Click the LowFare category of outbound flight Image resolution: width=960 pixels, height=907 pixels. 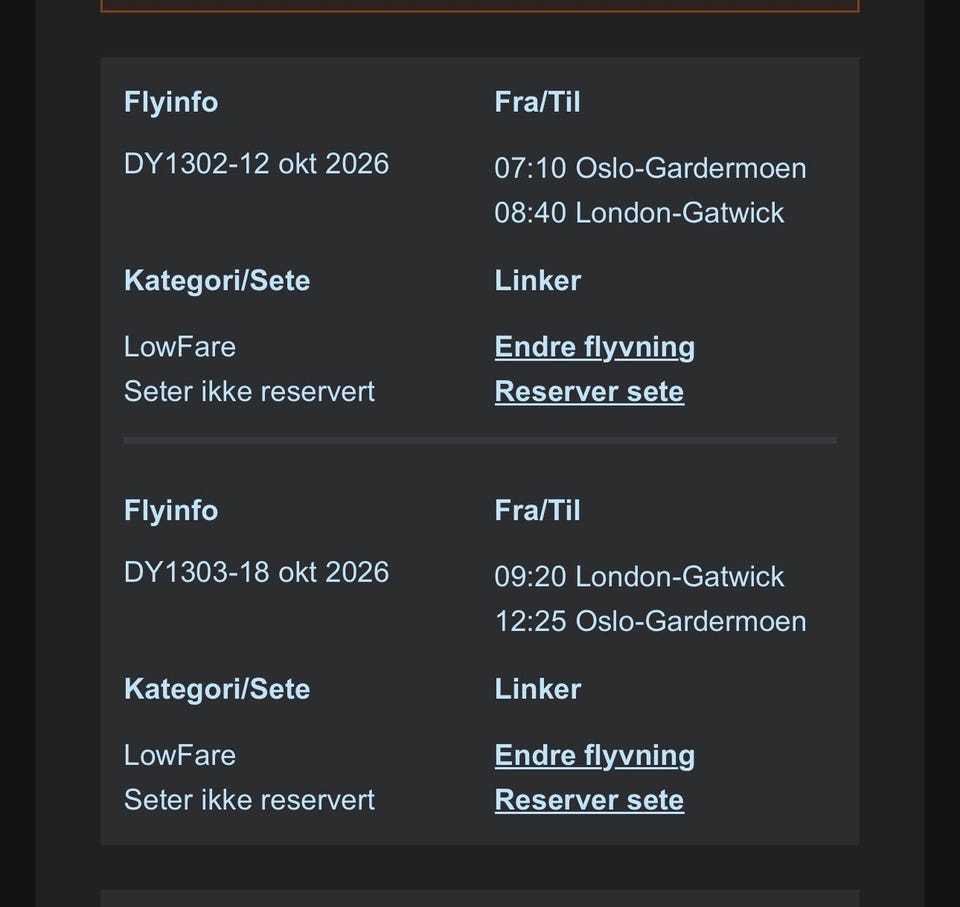click(180, 347)
